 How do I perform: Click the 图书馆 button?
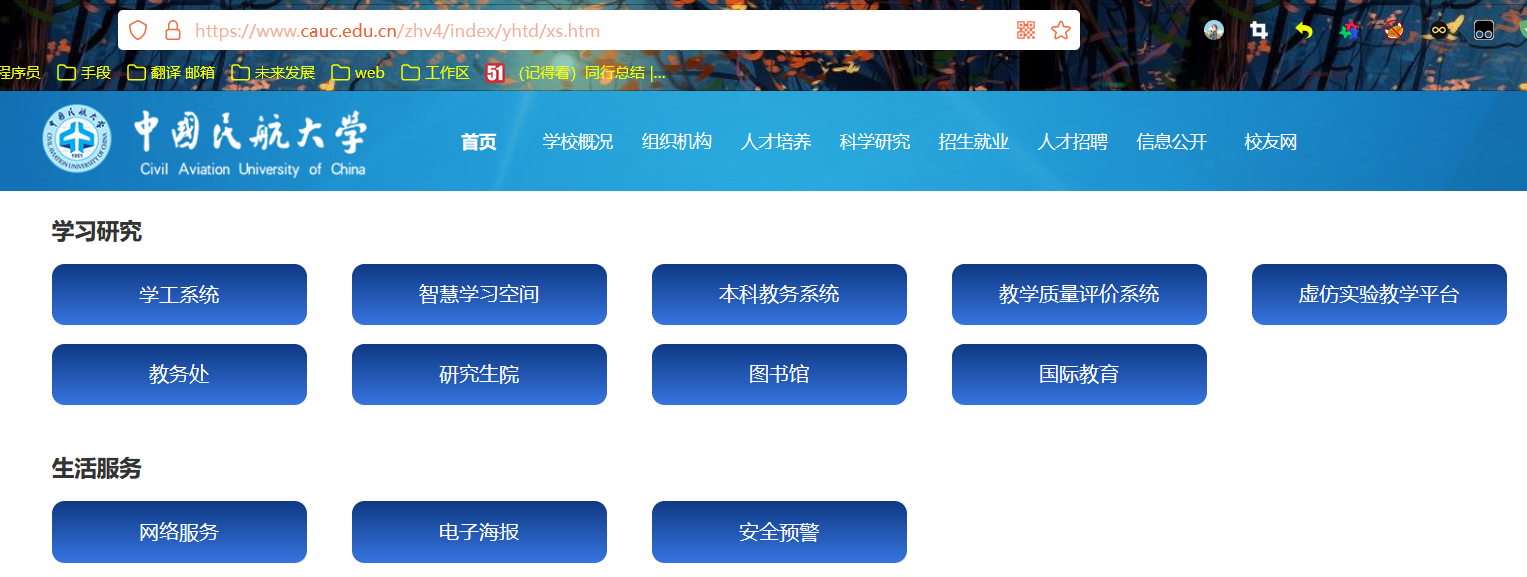tap(779, 374)
